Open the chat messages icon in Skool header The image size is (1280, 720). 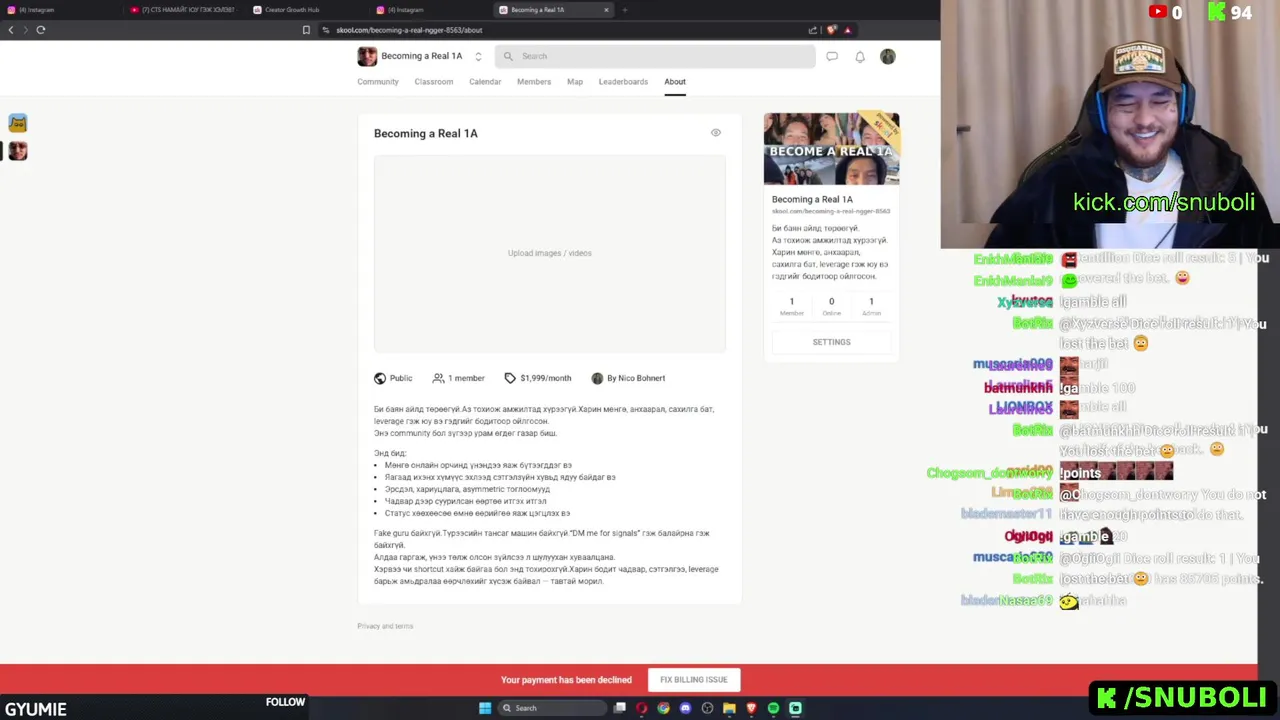[832, 57]
